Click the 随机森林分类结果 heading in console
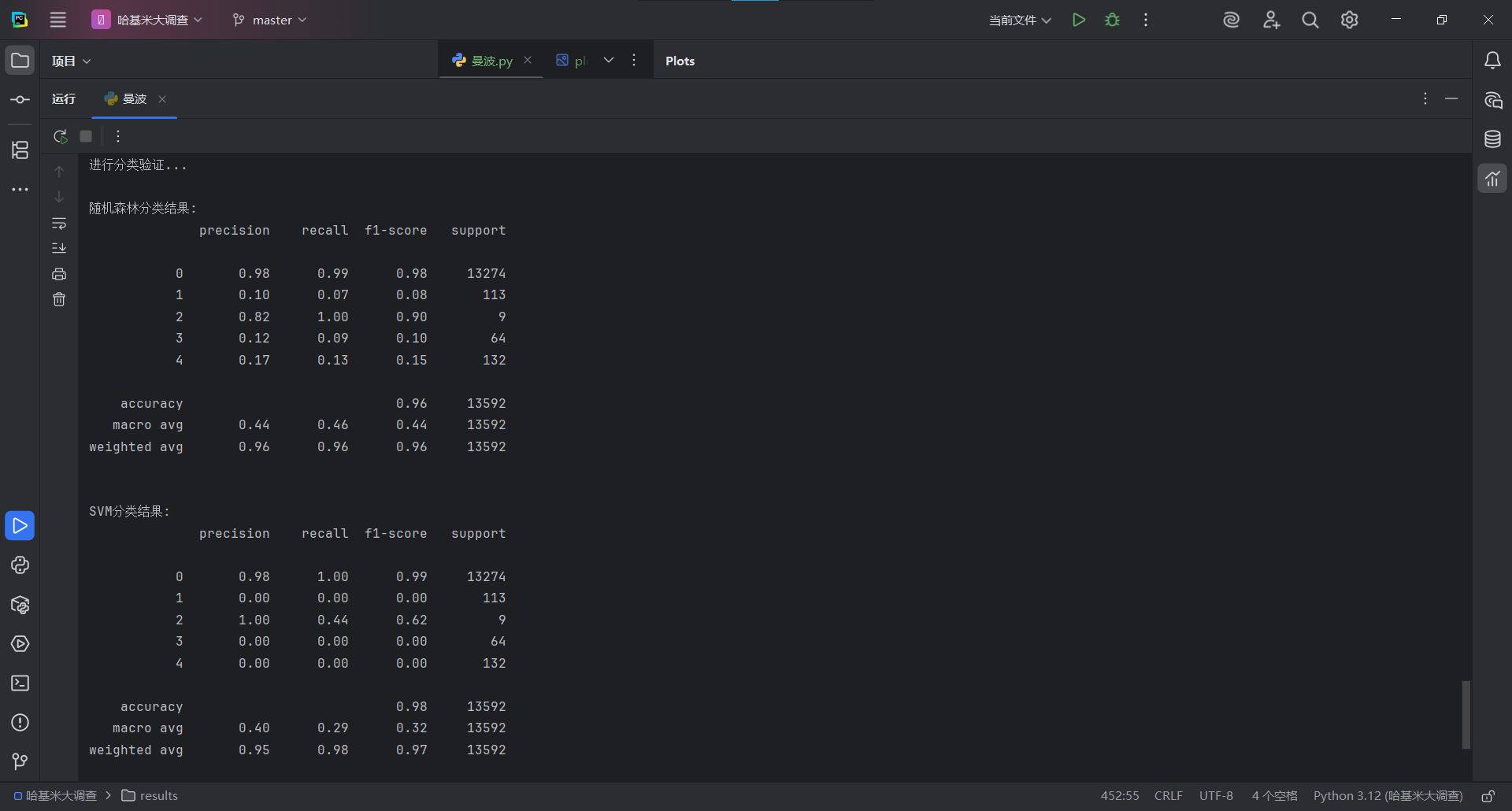The height and width of the screenshot is (811, 1512). 143,209
